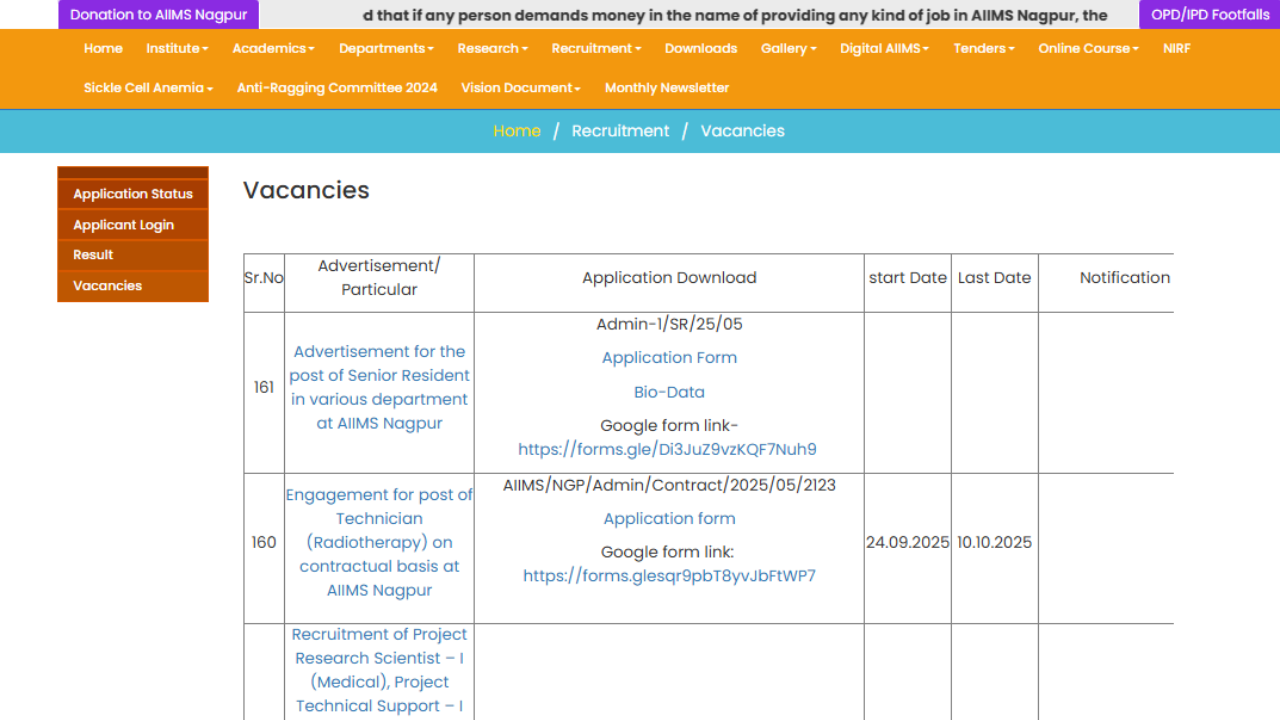
Task: Click the Downloads menu item
Action: point(701,48)
